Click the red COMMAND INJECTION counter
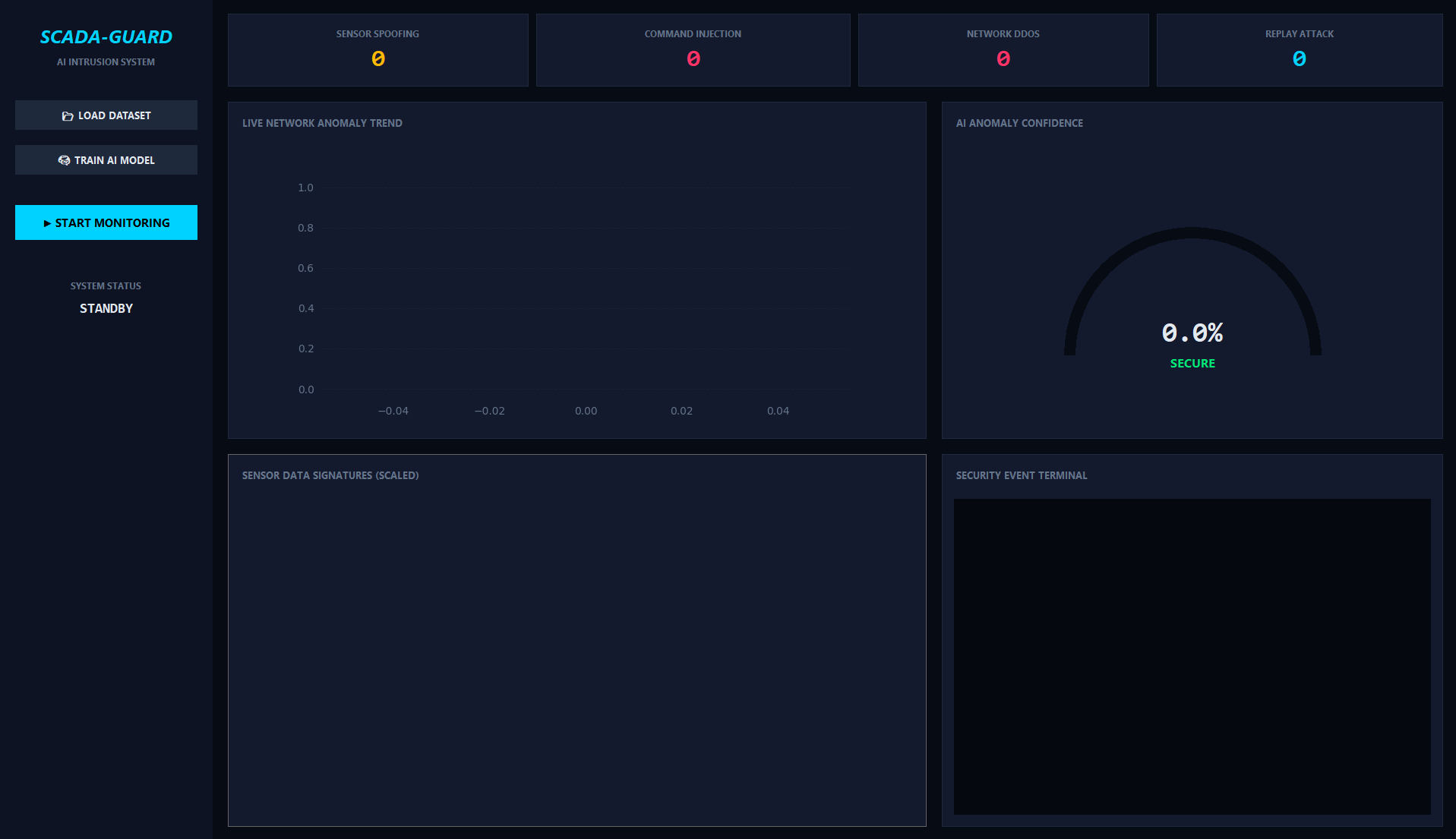The height and width of the screenshot is (839, 1456). tap(692, 58)
